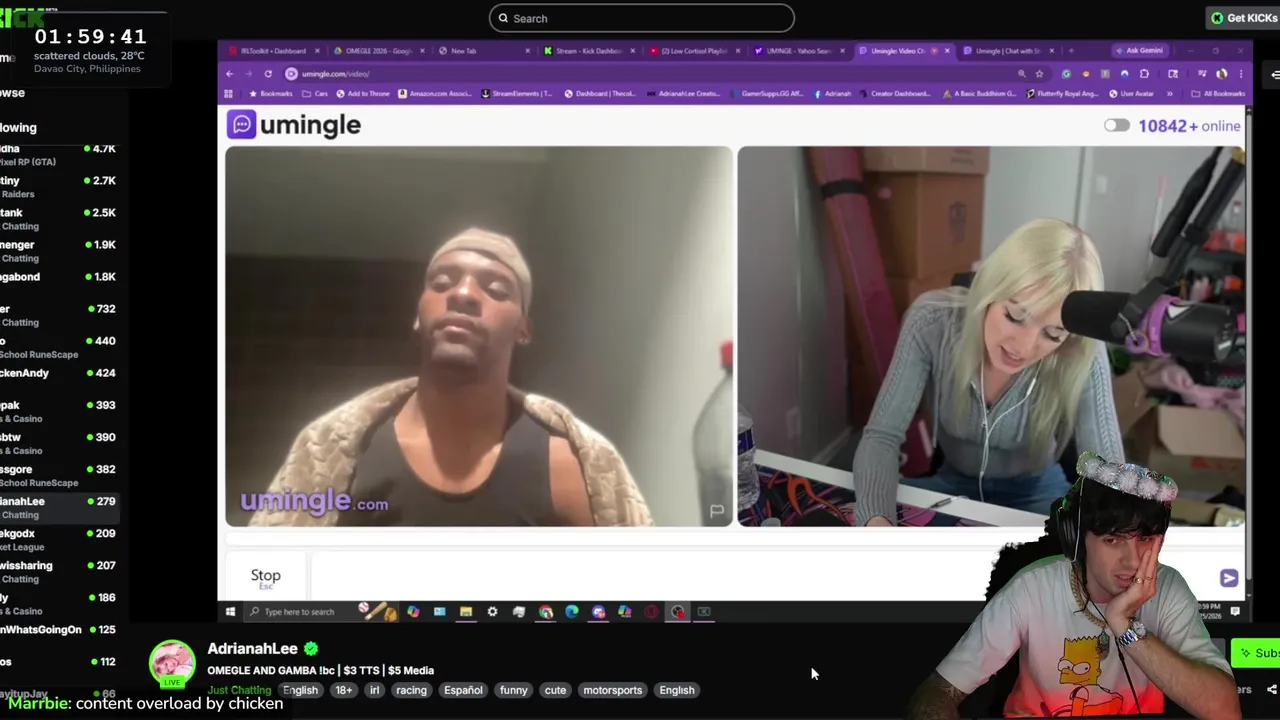The height and width of the screenshot is (720, 1280).
Task: Click the Kick share icon
Action: click(x=1272, y=689)
